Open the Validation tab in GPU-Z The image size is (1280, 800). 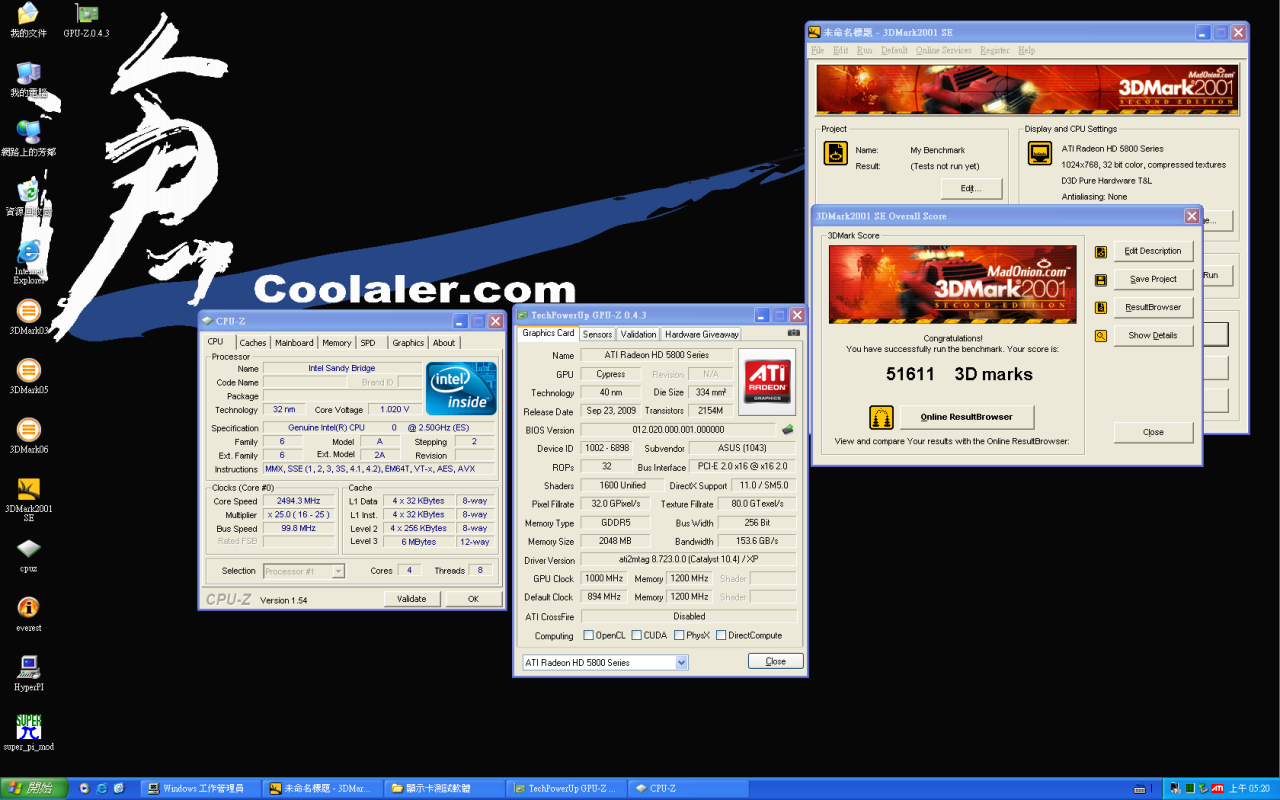pyautogui.click(x=638, y=335)
